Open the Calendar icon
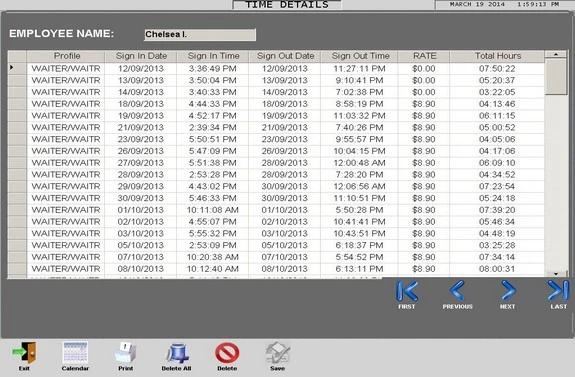The height and width of the screenshot is (377, 575). pos(75,352)
